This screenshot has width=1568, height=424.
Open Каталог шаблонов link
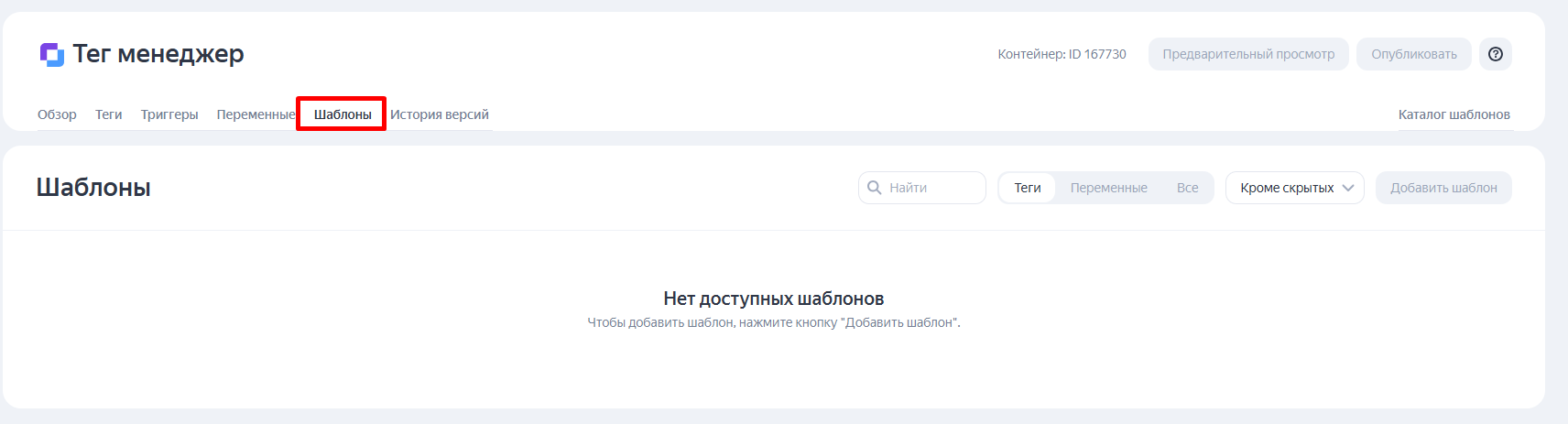[1454, 114]
